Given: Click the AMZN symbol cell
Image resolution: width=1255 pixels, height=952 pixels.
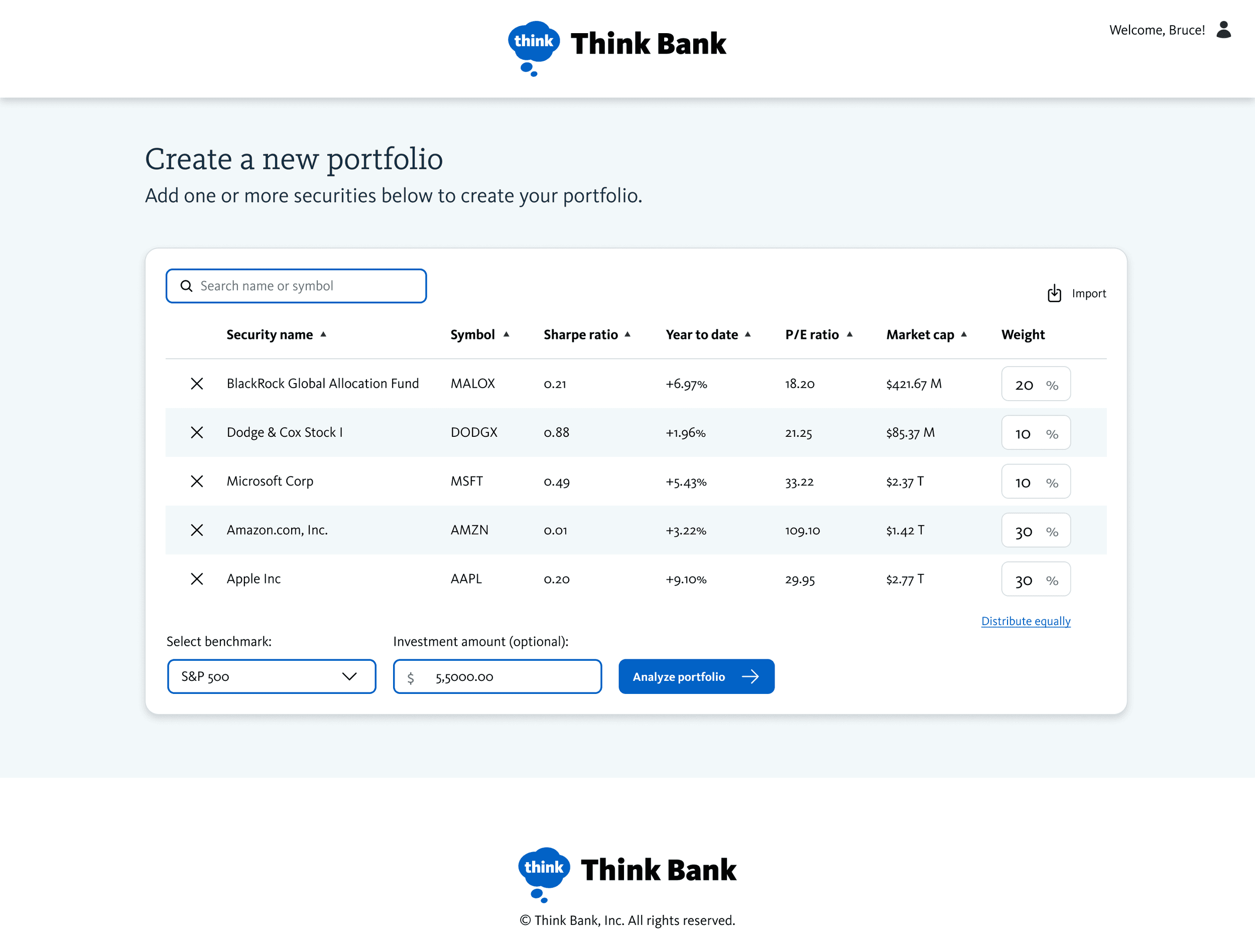Looking at the screenshot, I should point(469,530).
